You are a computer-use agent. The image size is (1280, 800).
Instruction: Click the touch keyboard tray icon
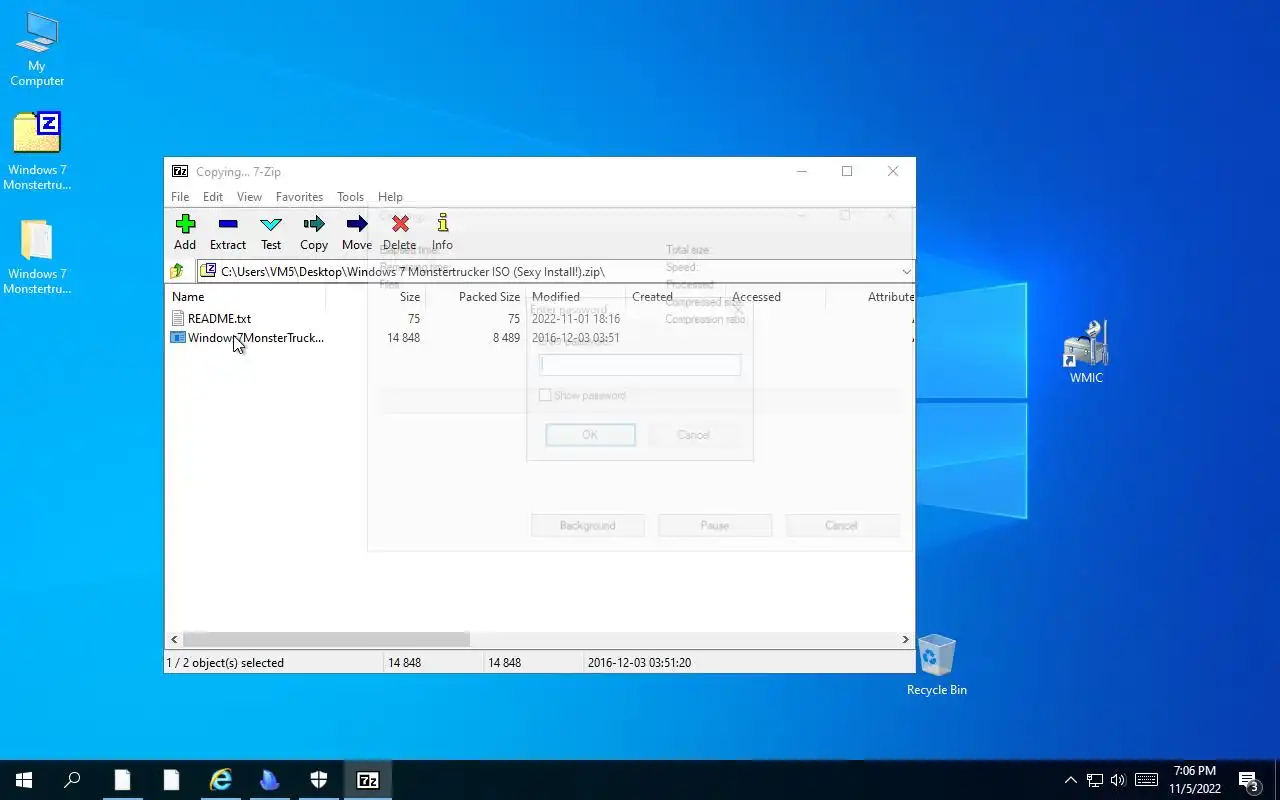pyautogui.click(x=1147, y=780)
